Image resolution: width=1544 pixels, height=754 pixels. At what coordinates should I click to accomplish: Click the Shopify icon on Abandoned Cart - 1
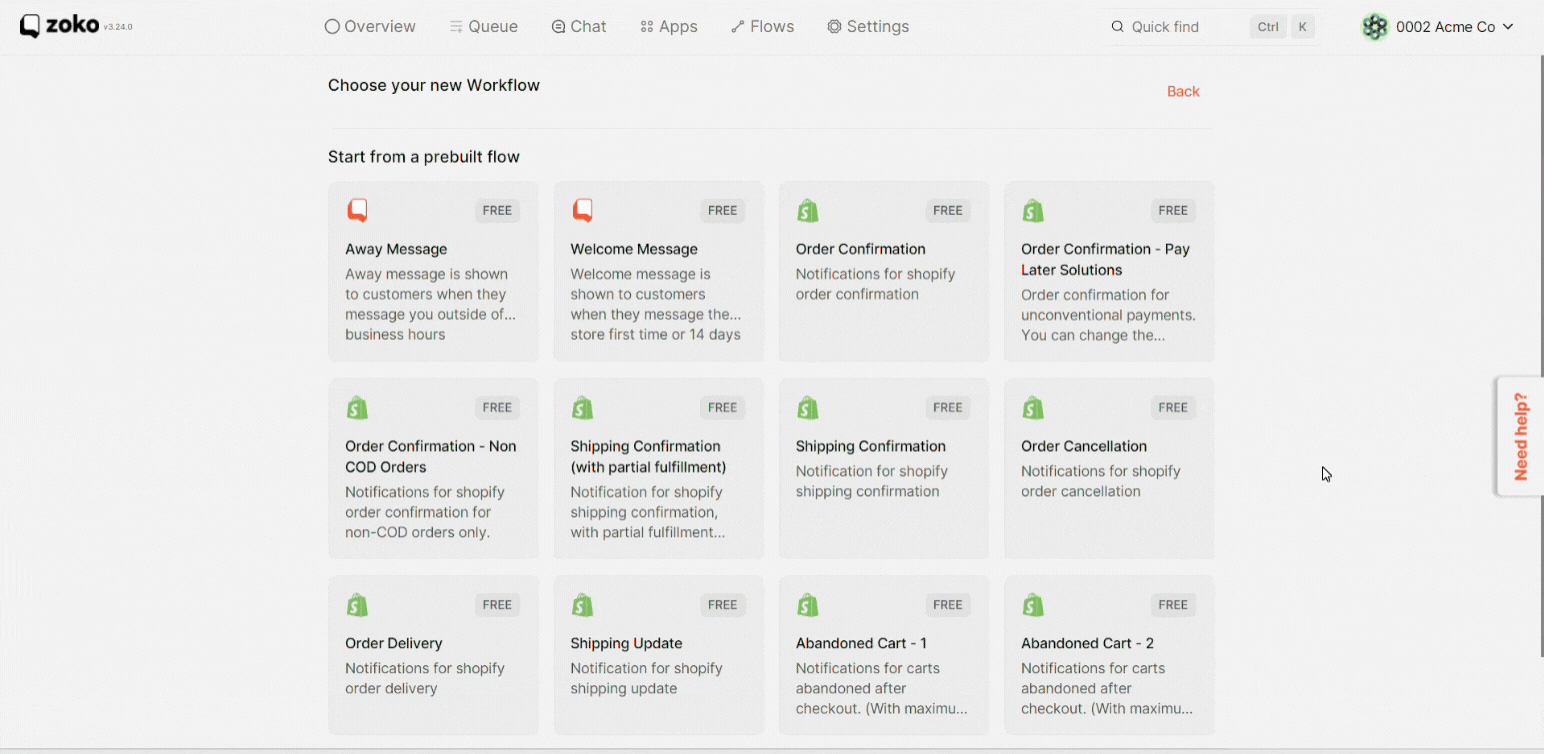(808, 605)
